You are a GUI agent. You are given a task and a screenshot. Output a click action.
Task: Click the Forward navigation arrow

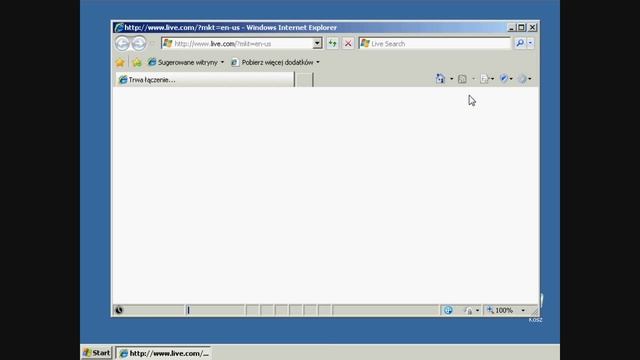(139, 43)
